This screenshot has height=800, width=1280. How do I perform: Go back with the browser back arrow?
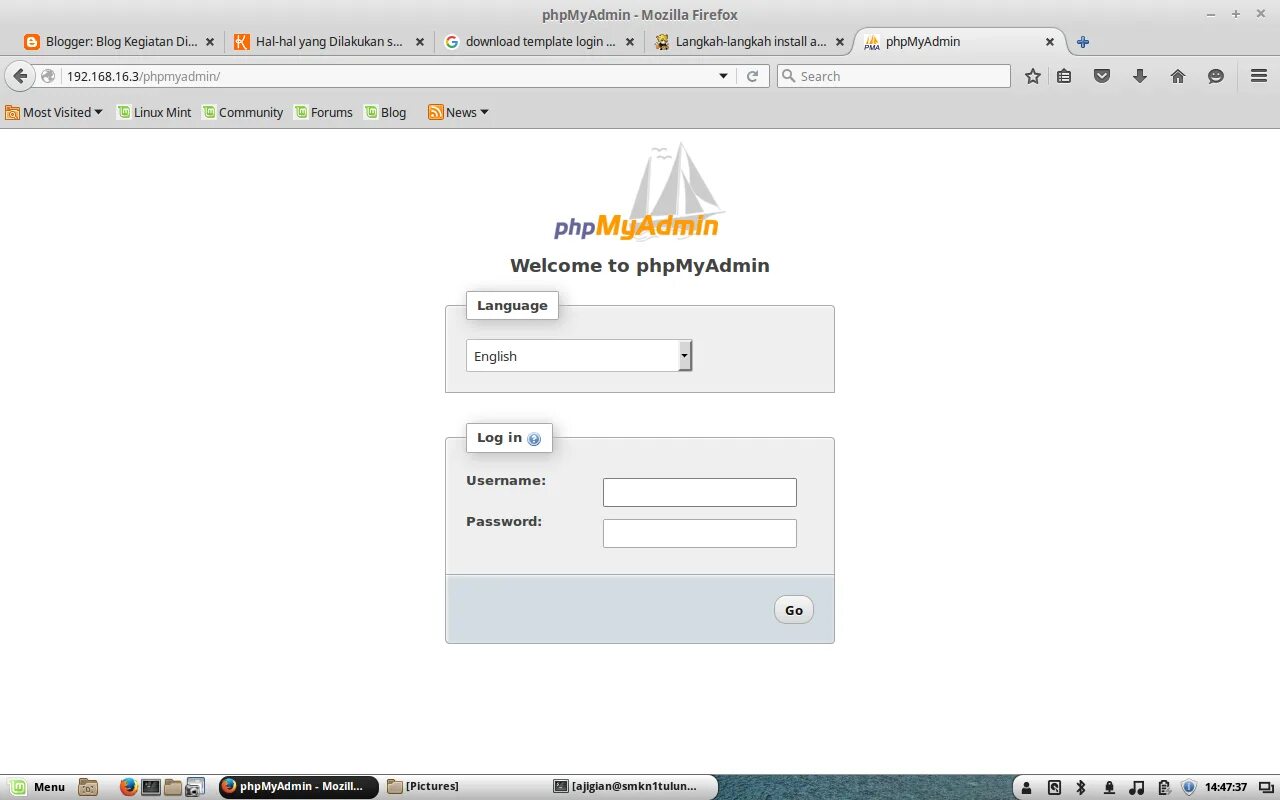20,76
